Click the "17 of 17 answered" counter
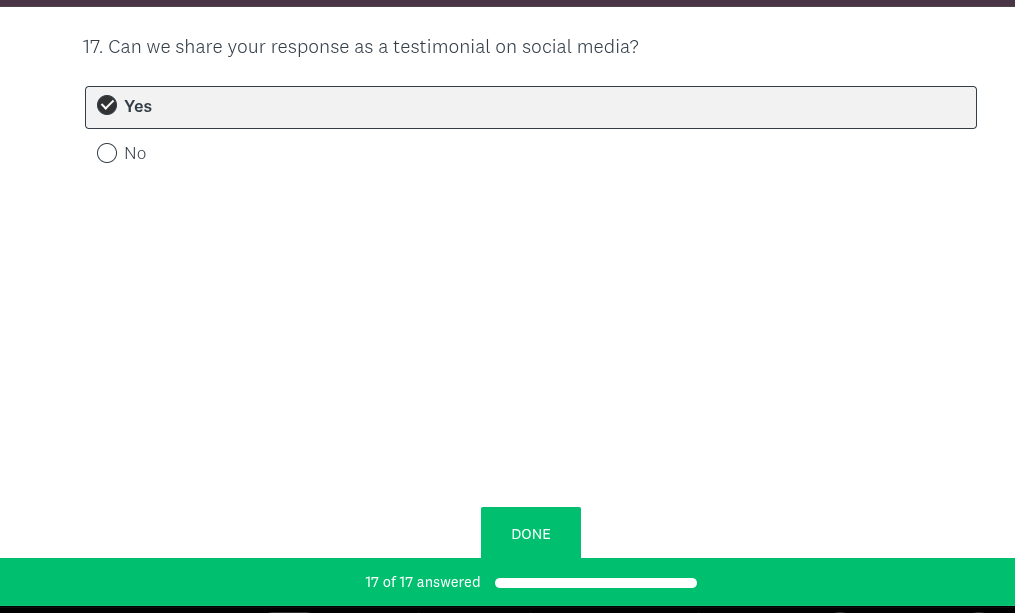Screen dimensions: 1015x613 (x=423, y=582)
